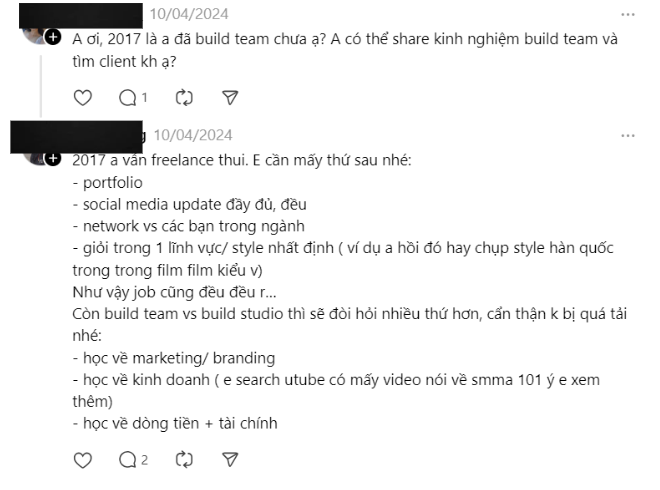Reply to the freelance advice post
660x490 pixels.
pyautogui.click(x=128, y=460)
